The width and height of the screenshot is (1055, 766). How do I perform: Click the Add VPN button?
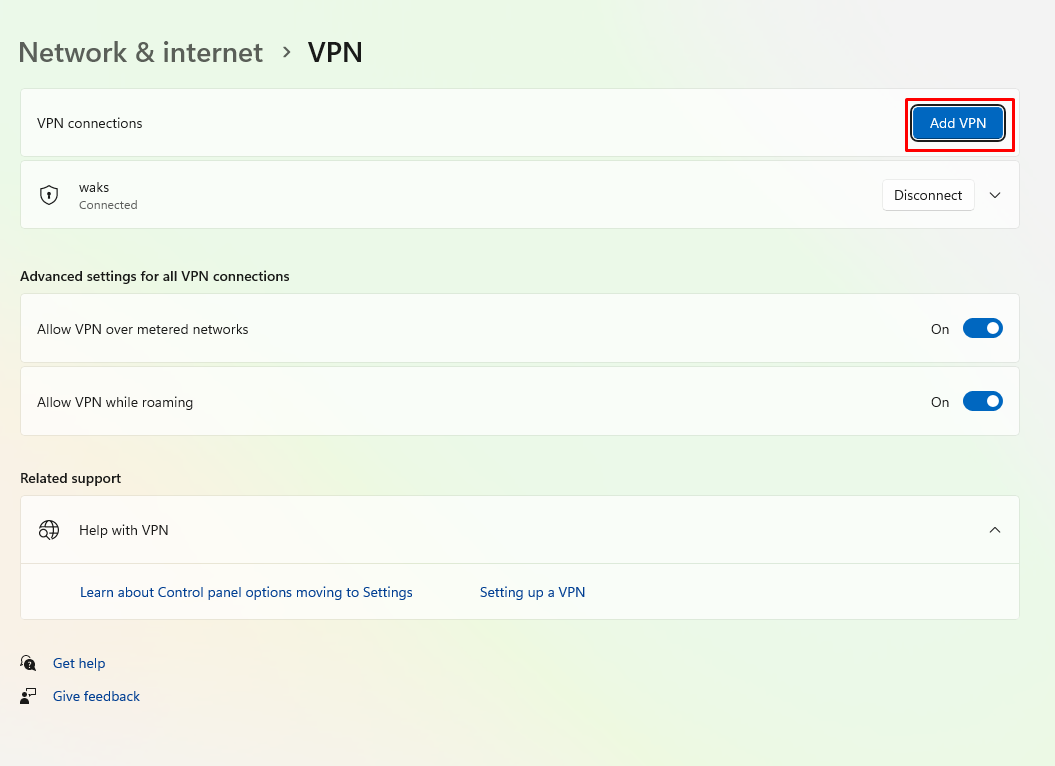click(958, 123)
